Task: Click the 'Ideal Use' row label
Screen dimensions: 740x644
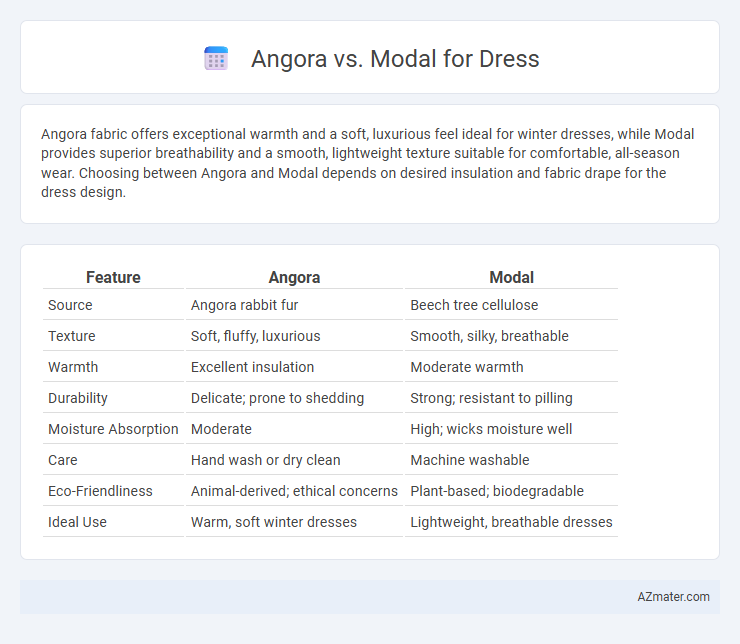Action: 77,522
